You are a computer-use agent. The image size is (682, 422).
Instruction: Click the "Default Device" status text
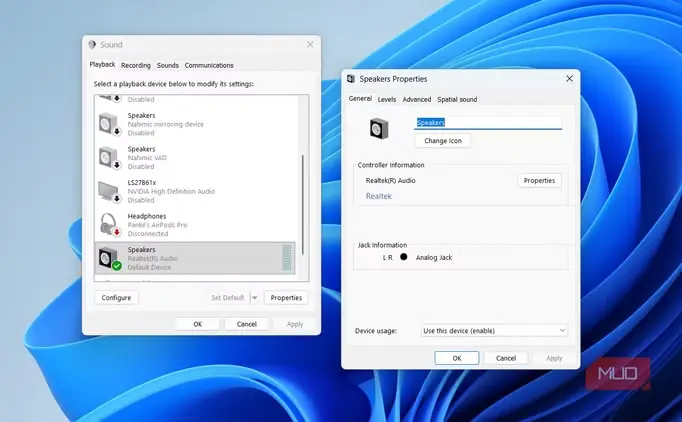(149, 267)
